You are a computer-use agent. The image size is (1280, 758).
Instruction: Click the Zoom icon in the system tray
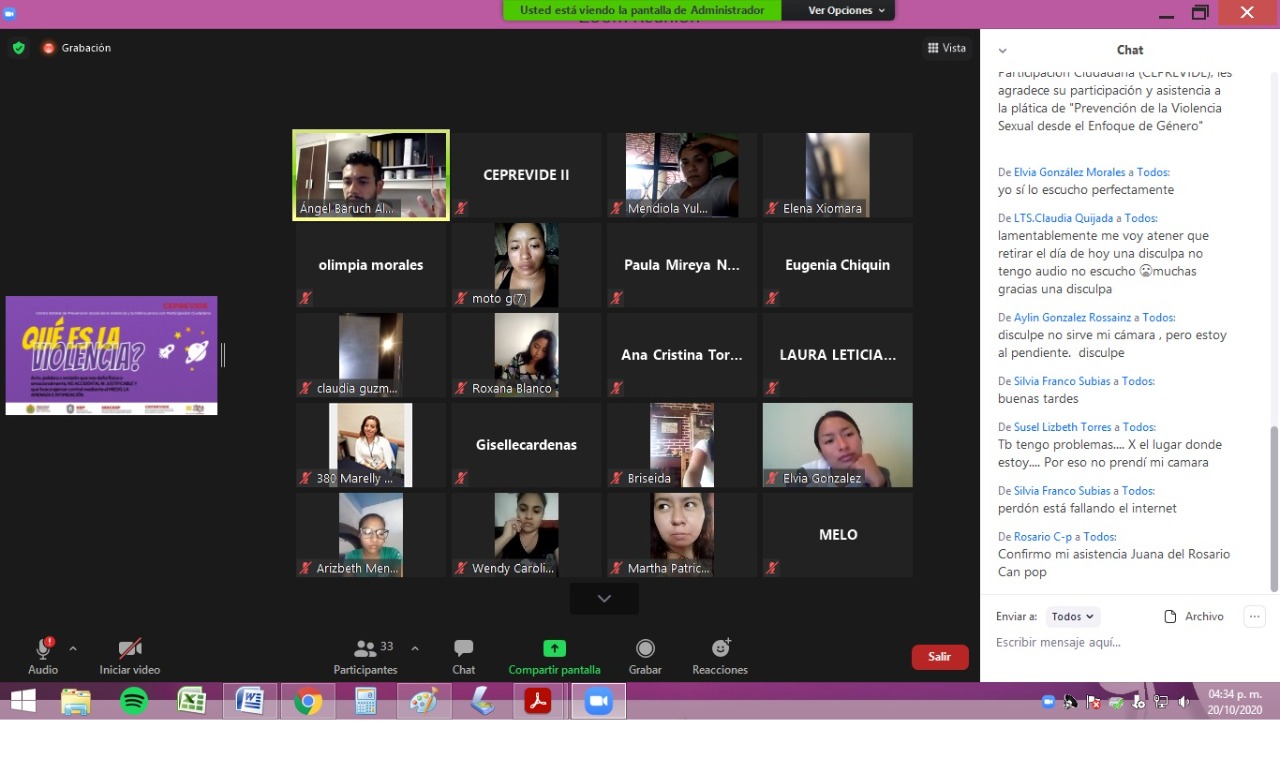pyautogui.click(x=1048, y=702)
